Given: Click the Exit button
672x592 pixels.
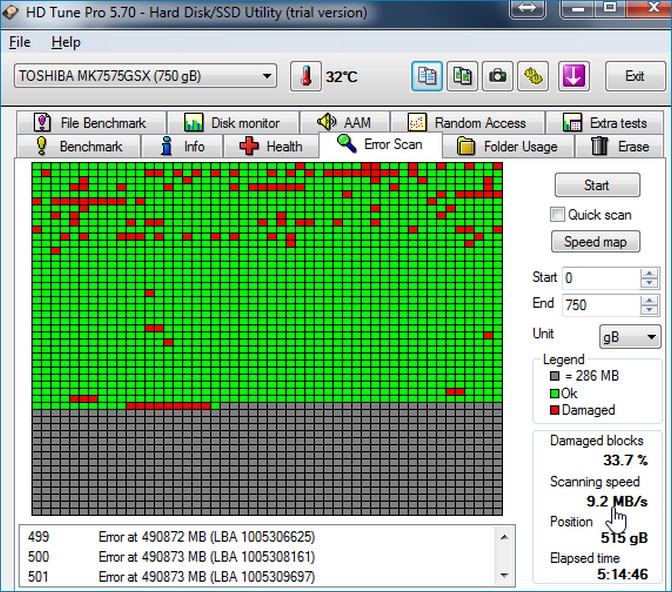Looking at the screenshot, I should point(634,76).
